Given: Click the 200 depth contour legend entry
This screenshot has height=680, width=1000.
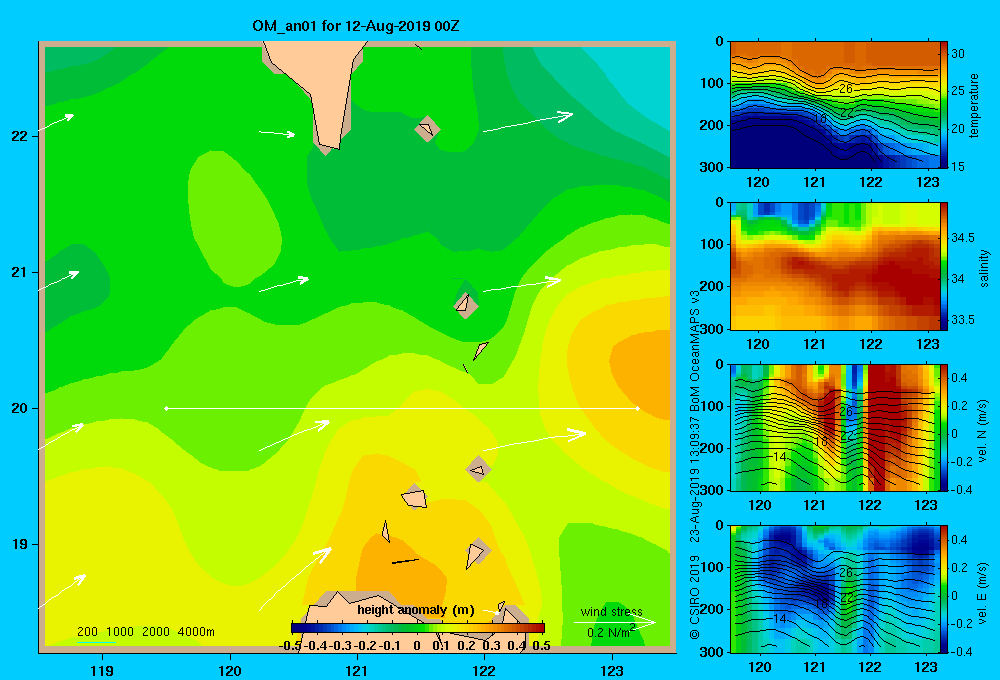Looking at the screenshot, I should [x=87, y=632].
